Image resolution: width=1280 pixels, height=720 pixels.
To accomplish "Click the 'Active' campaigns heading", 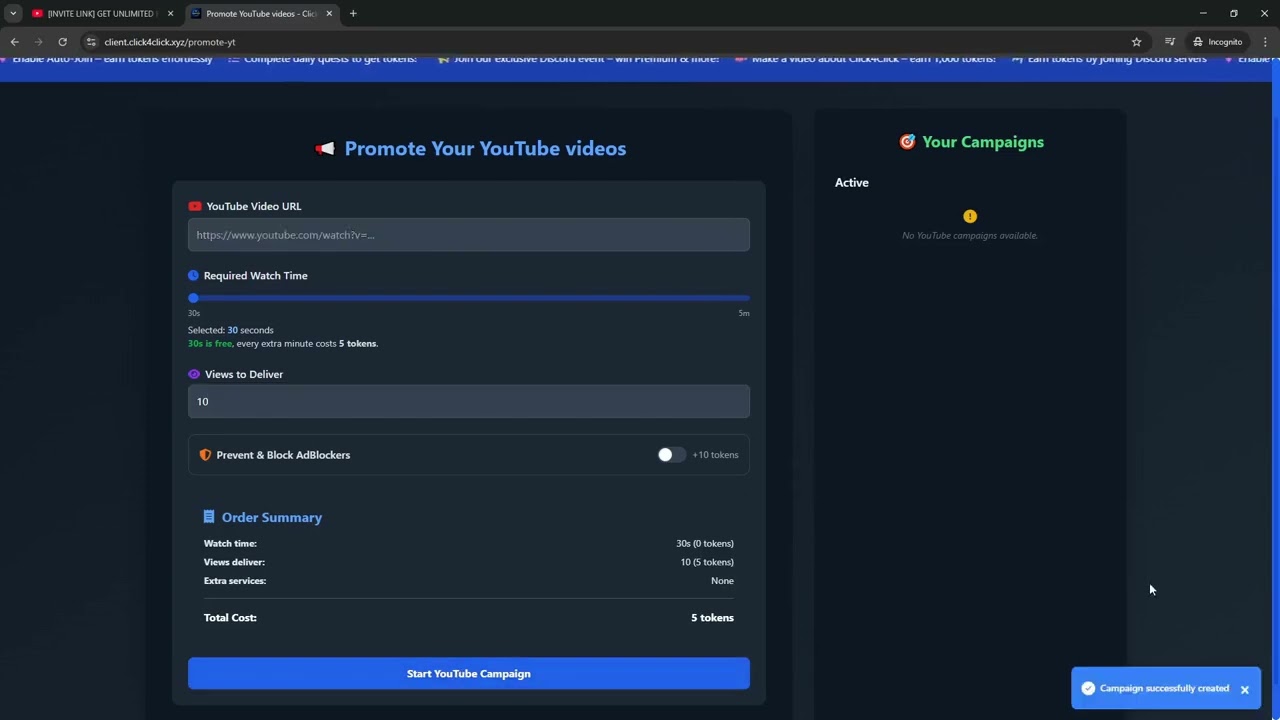I will 852,183.
